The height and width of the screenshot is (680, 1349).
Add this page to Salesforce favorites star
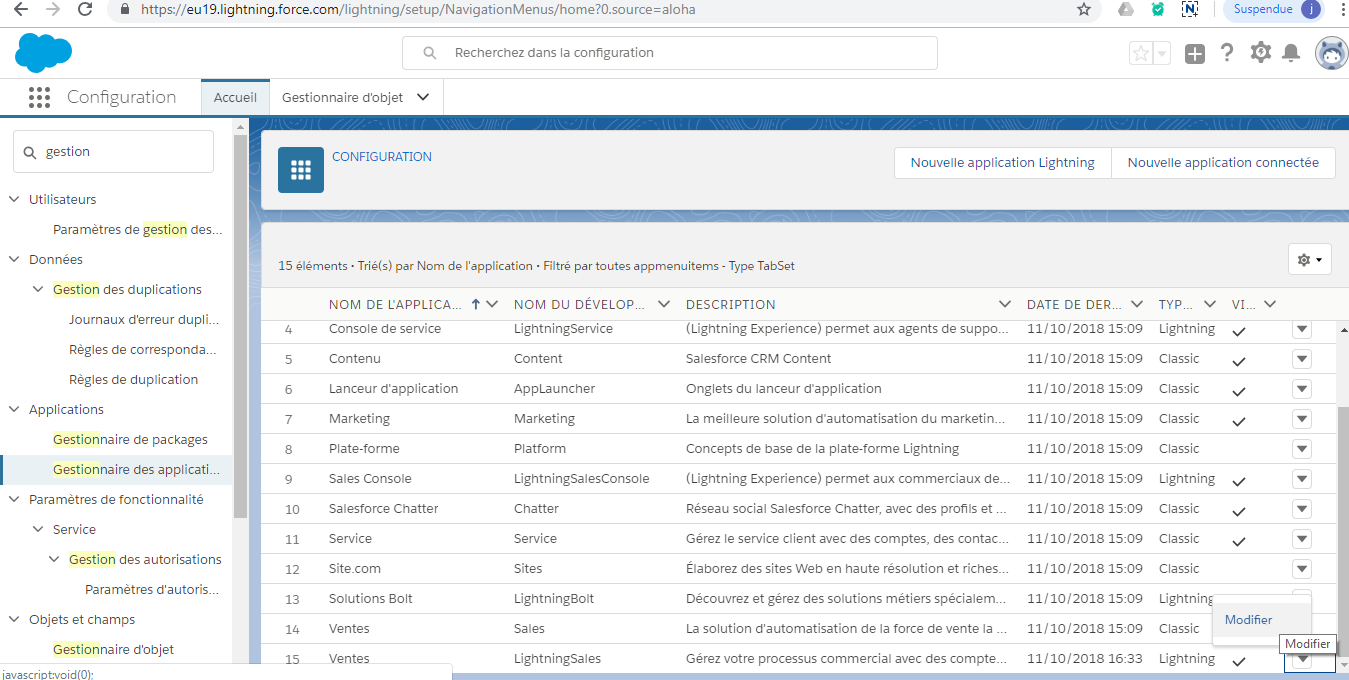tap(1140, 54)
